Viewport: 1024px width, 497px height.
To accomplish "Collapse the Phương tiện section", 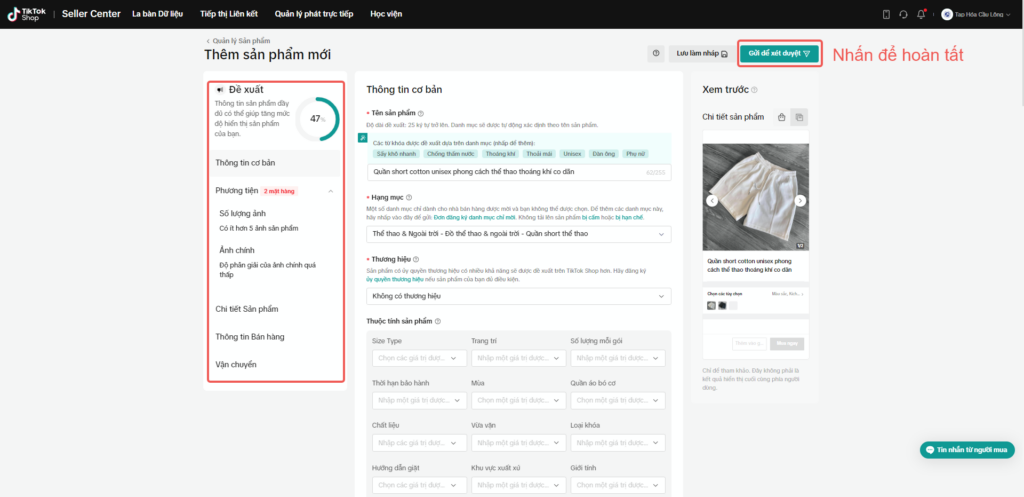I will click(330, 191).
